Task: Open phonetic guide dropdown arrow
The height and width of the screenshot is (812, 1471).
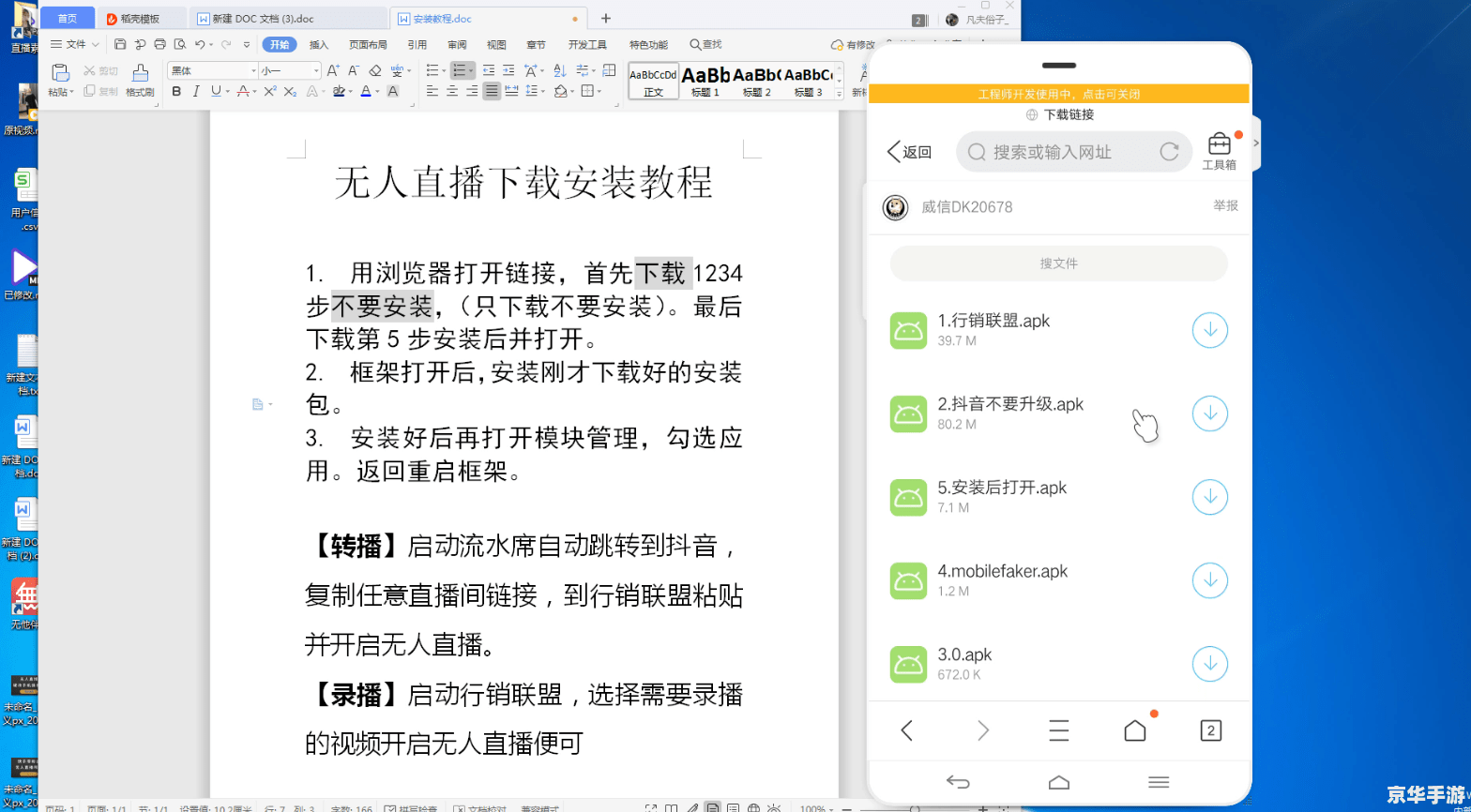Action: coord(409,71)
